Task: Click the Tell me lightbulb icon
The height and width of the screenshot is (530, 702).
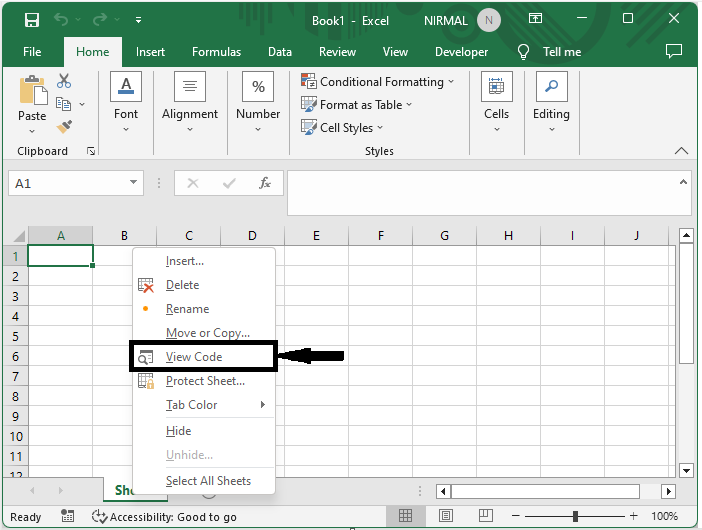Action: point(523,52)
